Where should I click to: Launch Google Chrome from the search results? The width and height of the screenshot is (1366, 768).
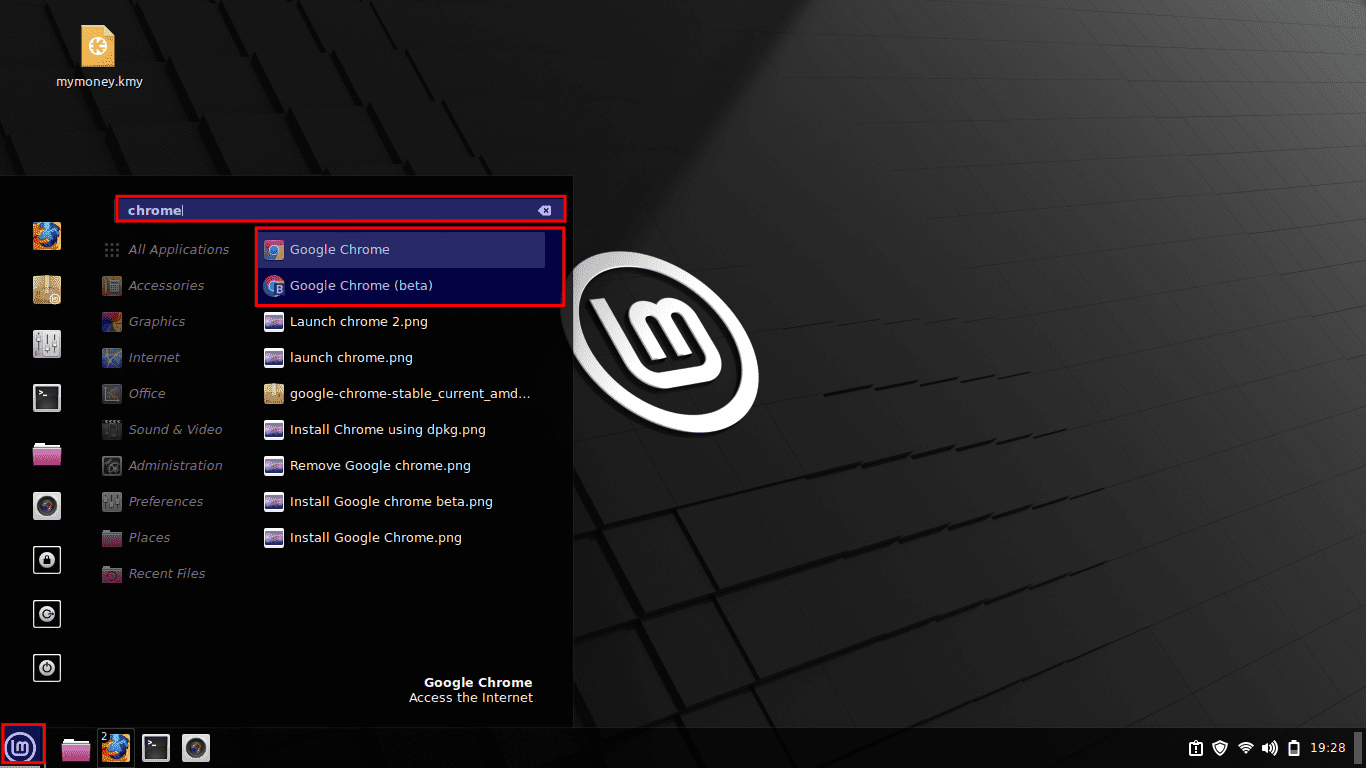coord(401,250)
